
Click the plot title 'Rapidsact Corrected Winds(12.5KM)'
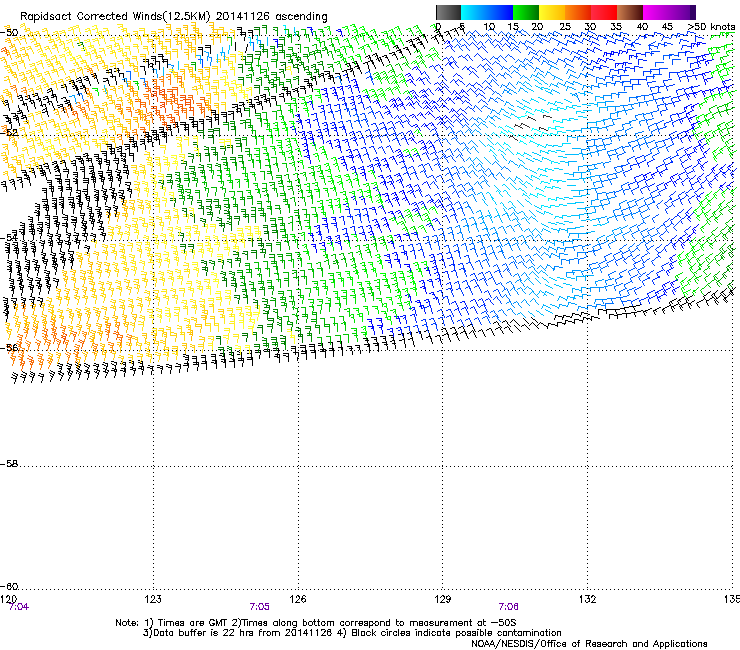pos(115,16)
